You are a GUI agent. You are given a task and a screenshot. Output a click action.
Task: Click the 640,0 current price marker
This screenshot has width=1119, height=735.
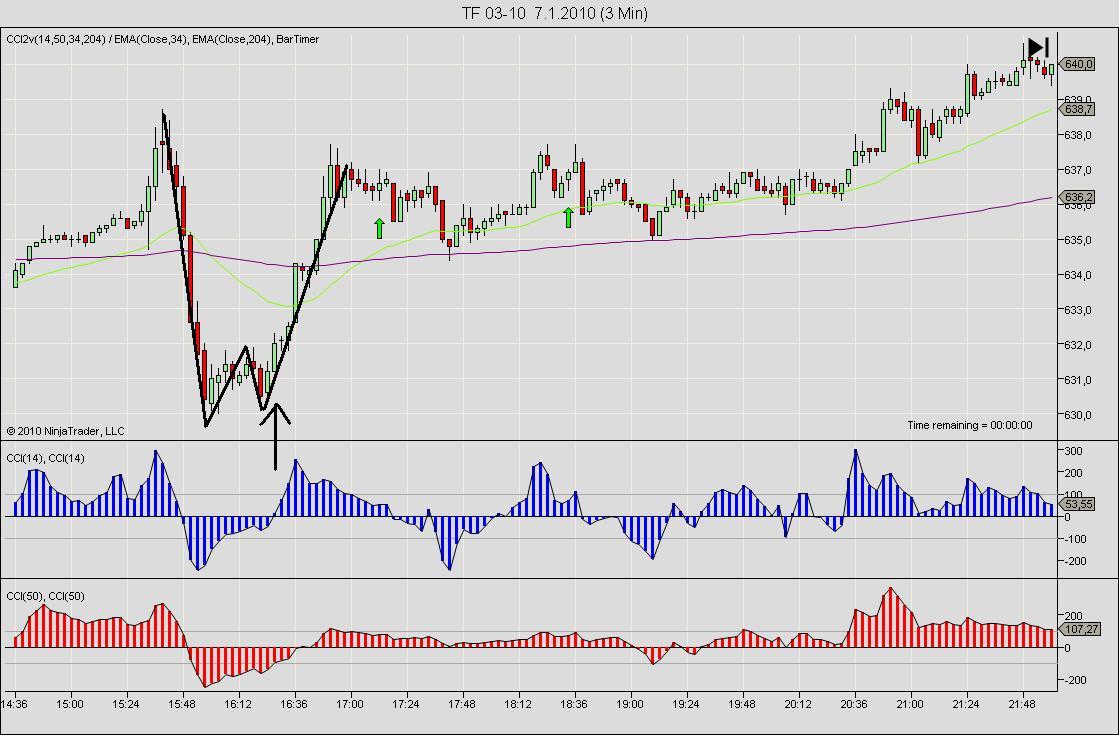1077,64
